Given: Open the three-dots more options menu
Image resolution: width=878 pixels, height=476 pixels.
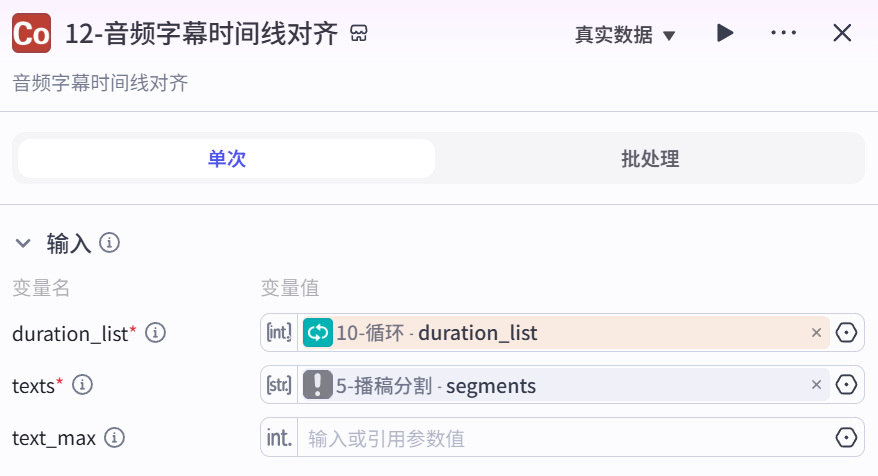Looking at the screenshot, I should 783,33.
